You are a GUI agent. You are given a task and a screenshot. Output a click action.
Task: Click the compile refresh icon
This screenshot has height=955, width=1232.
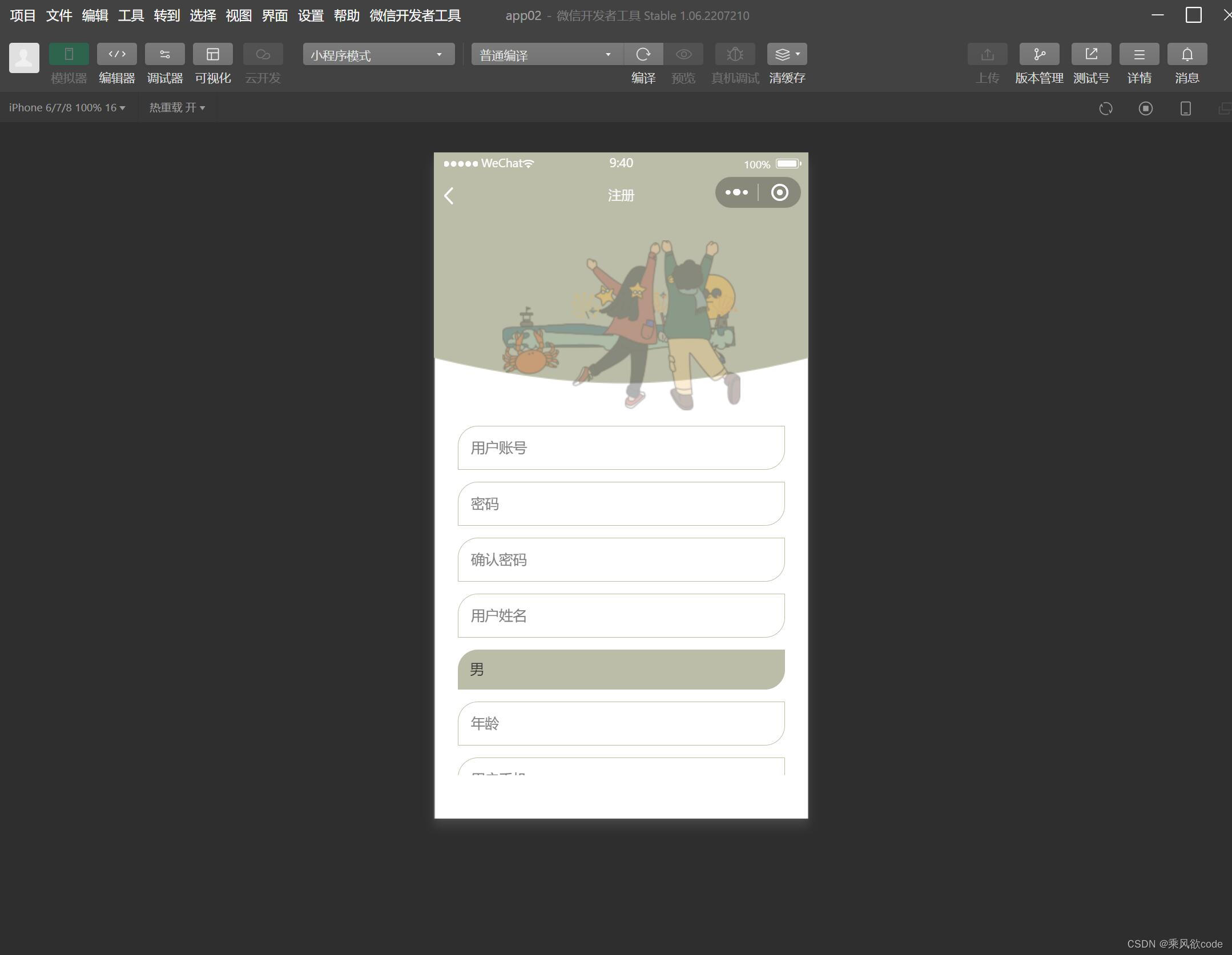(643, 54)
